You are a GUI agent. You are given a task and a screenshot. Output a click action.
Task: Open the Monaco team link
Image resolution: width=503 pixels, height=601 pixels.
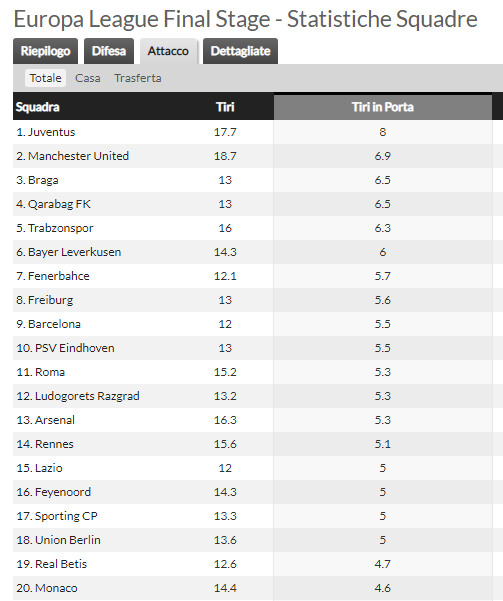pyautogui.click(x=56, y=588)
